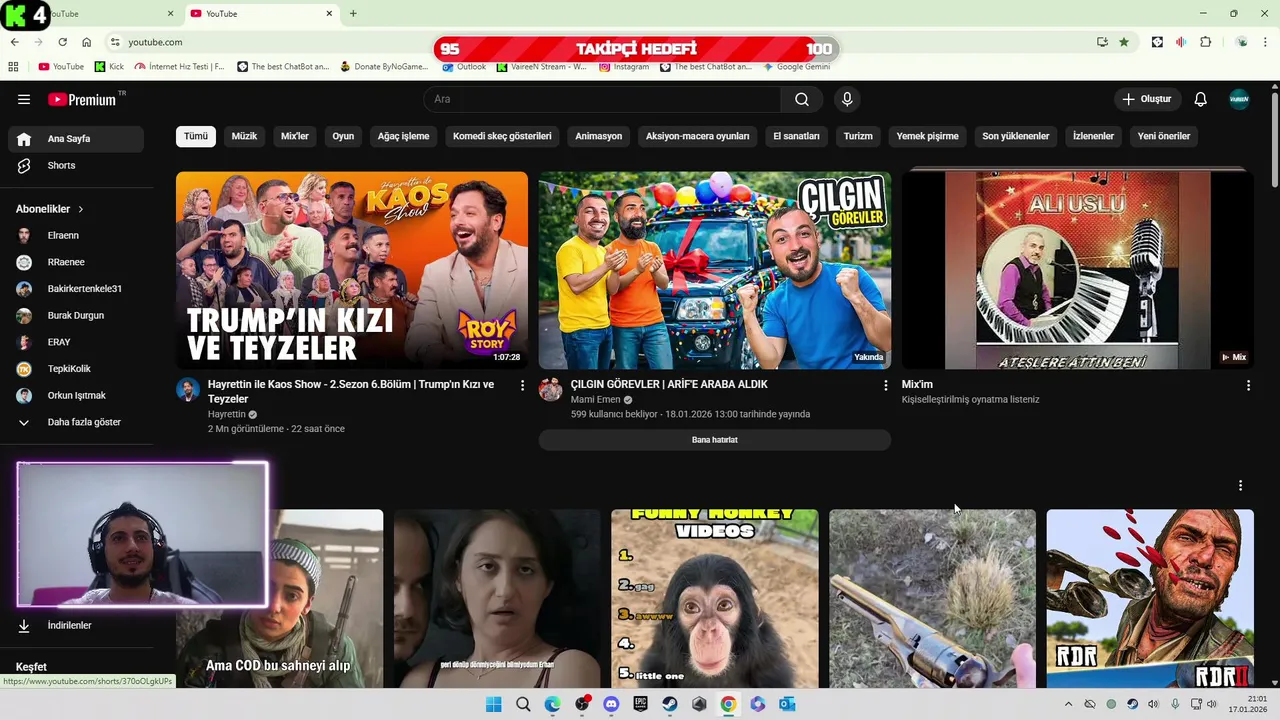Click the search magnifier button
The image size is (1280, 720).
(802, 99)
